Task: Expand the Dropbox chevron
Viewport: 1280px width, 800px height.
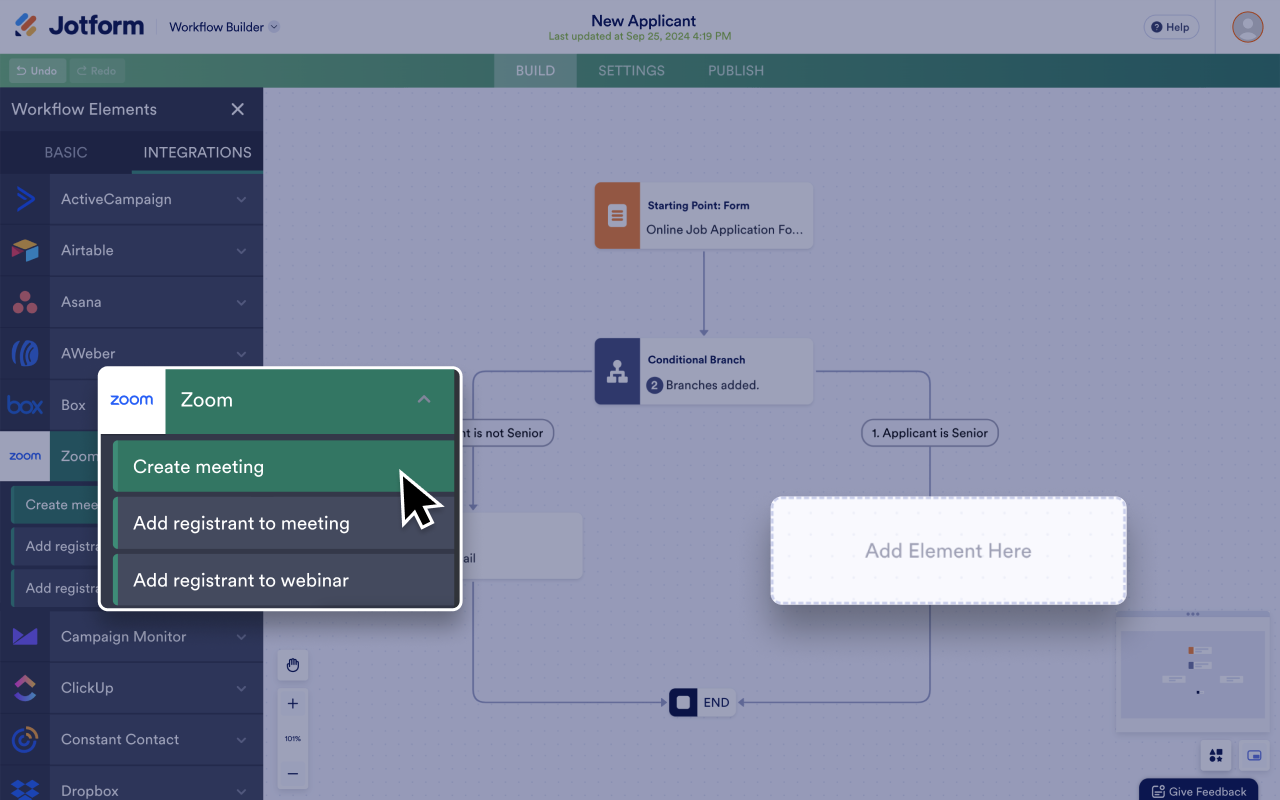Action: click(241, 791)
